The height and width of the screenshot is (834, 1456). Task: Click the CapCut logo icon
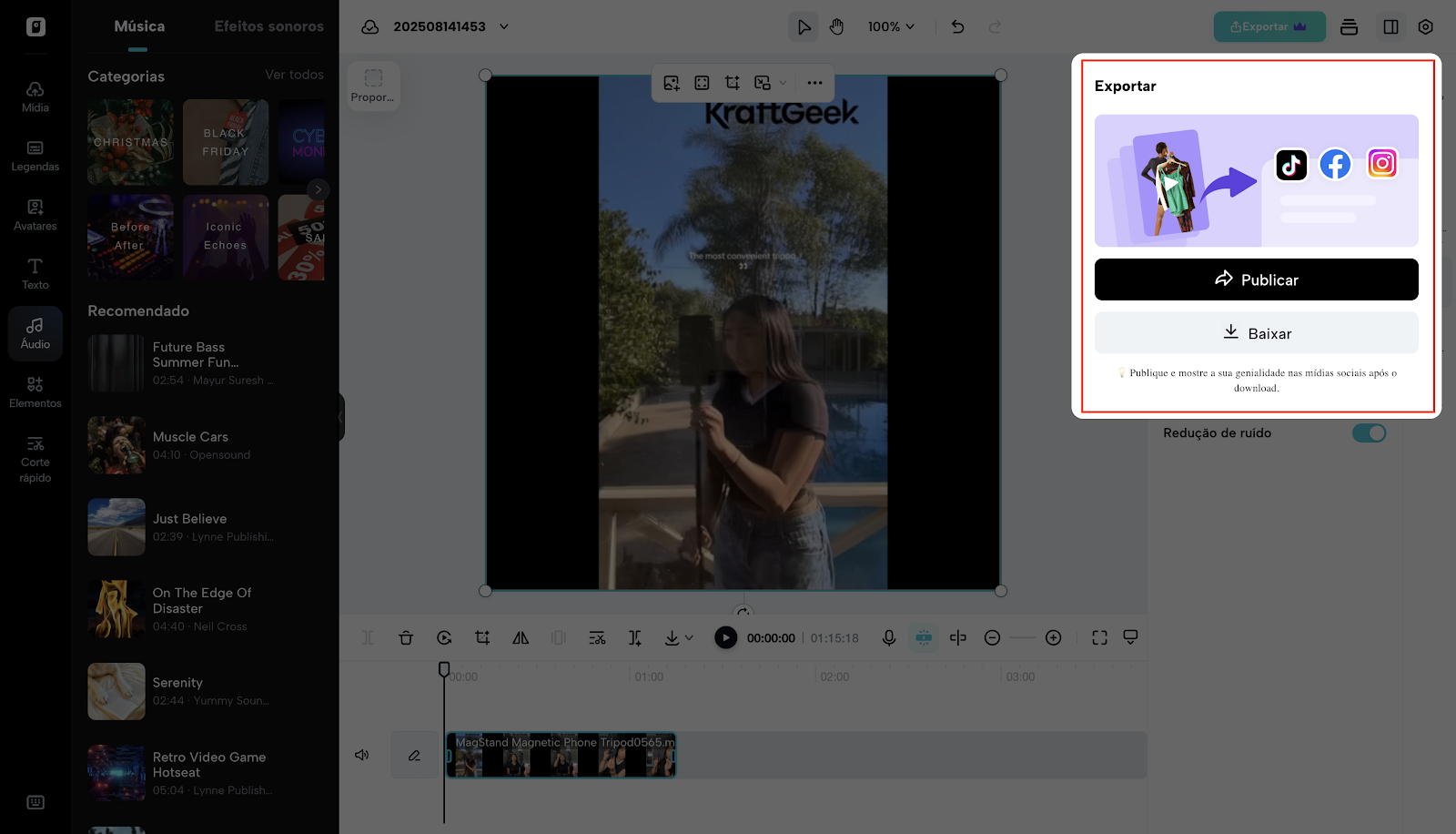click(35, 26)
